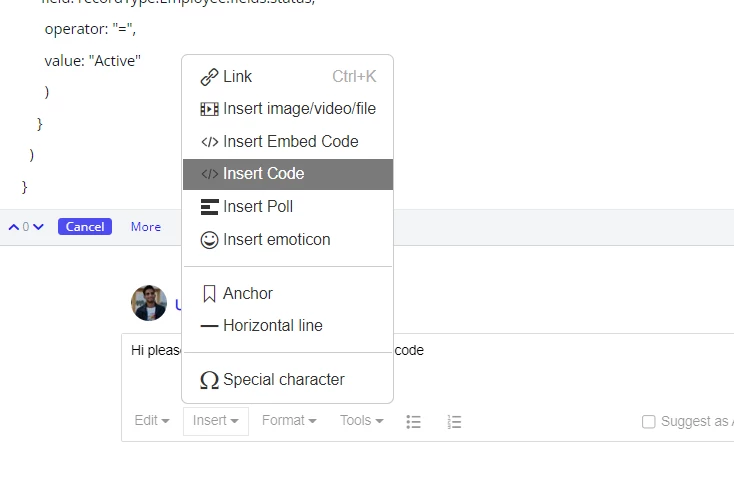734x490 pixels.
Task: Select Insert emoticon option
Action: (x=288, y=240)
